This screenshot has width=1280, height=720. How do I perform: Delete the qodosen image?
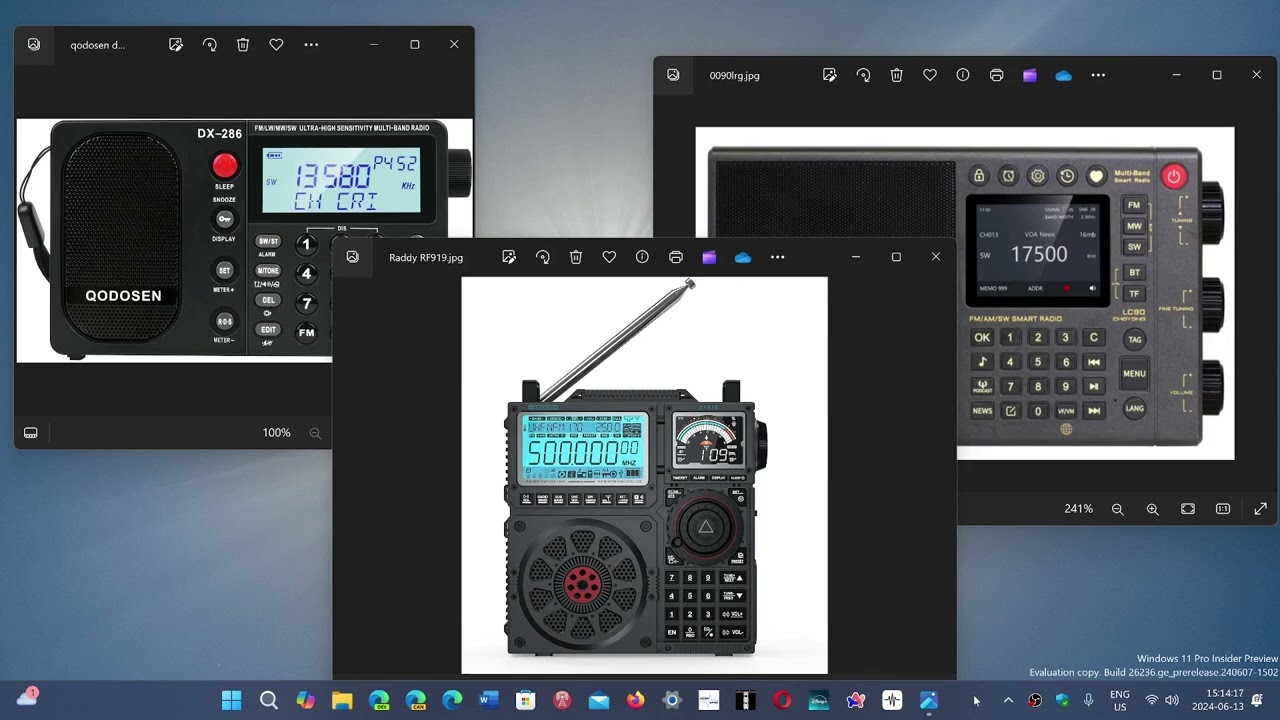[243, 45]
